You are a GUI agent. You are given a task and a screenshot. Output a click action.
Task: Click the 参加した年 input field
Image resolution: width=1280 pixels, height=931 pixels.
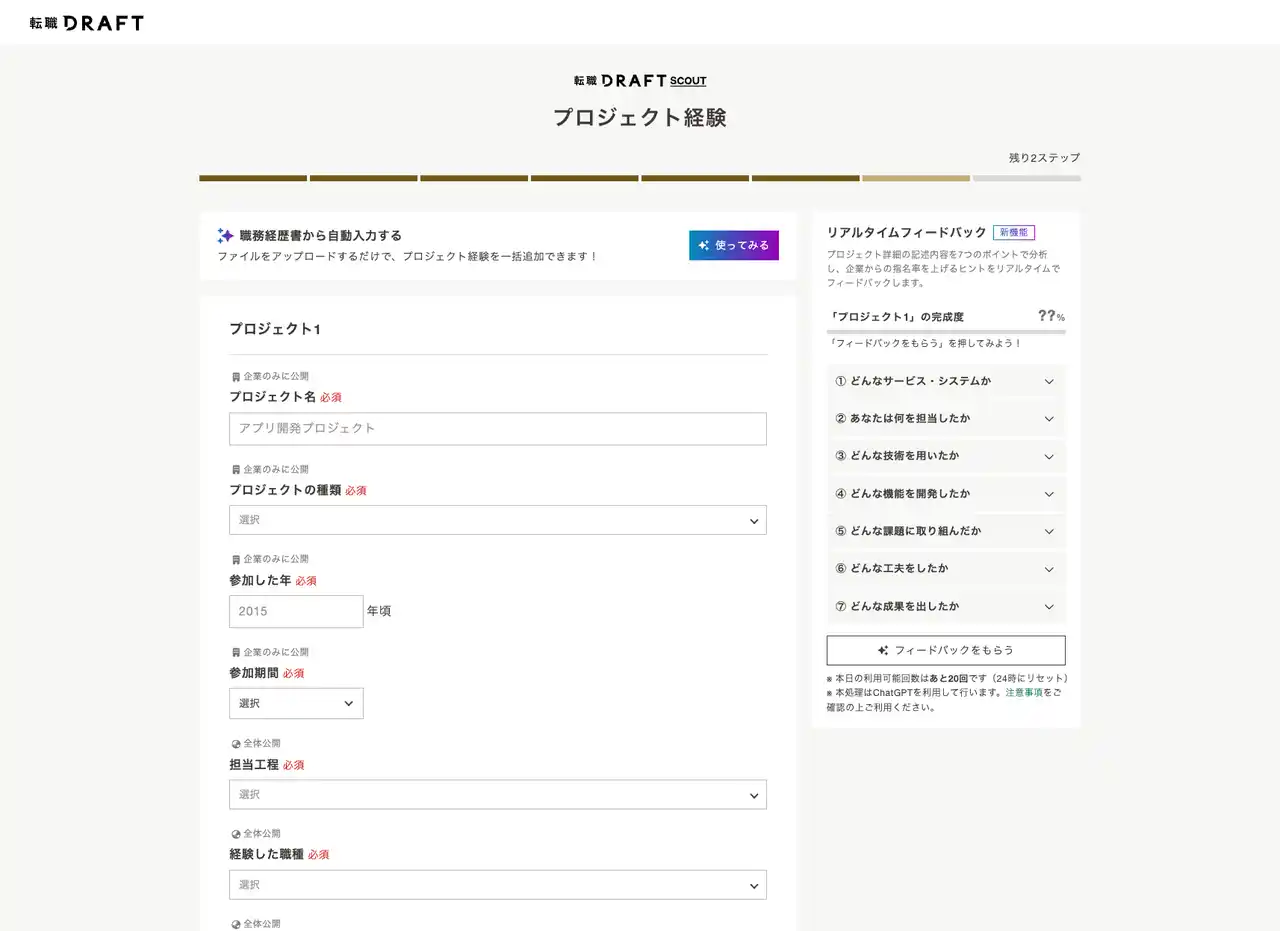(x=296, y=611)
